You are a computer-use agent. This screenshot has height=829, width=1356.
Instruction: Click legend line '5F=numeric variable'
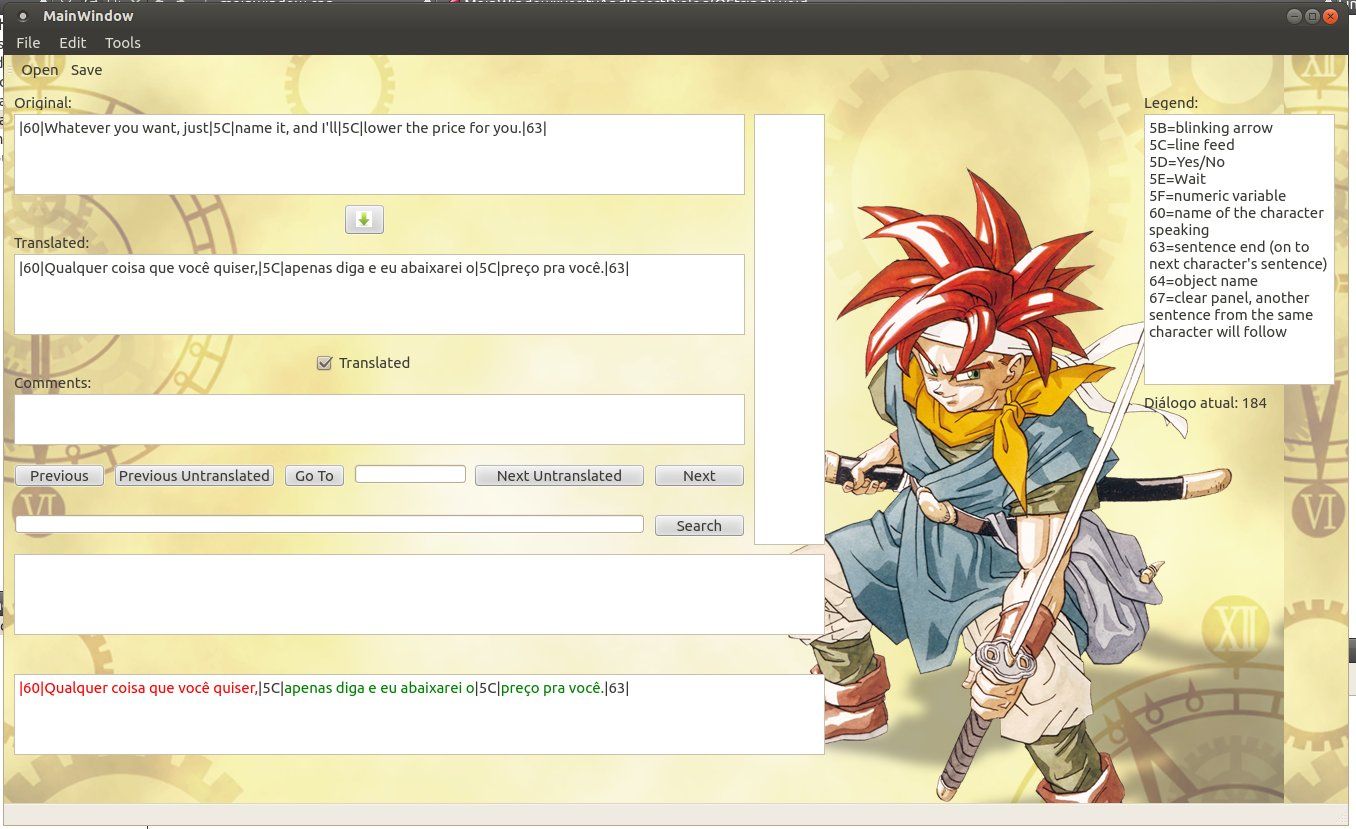coord(1218,196)
